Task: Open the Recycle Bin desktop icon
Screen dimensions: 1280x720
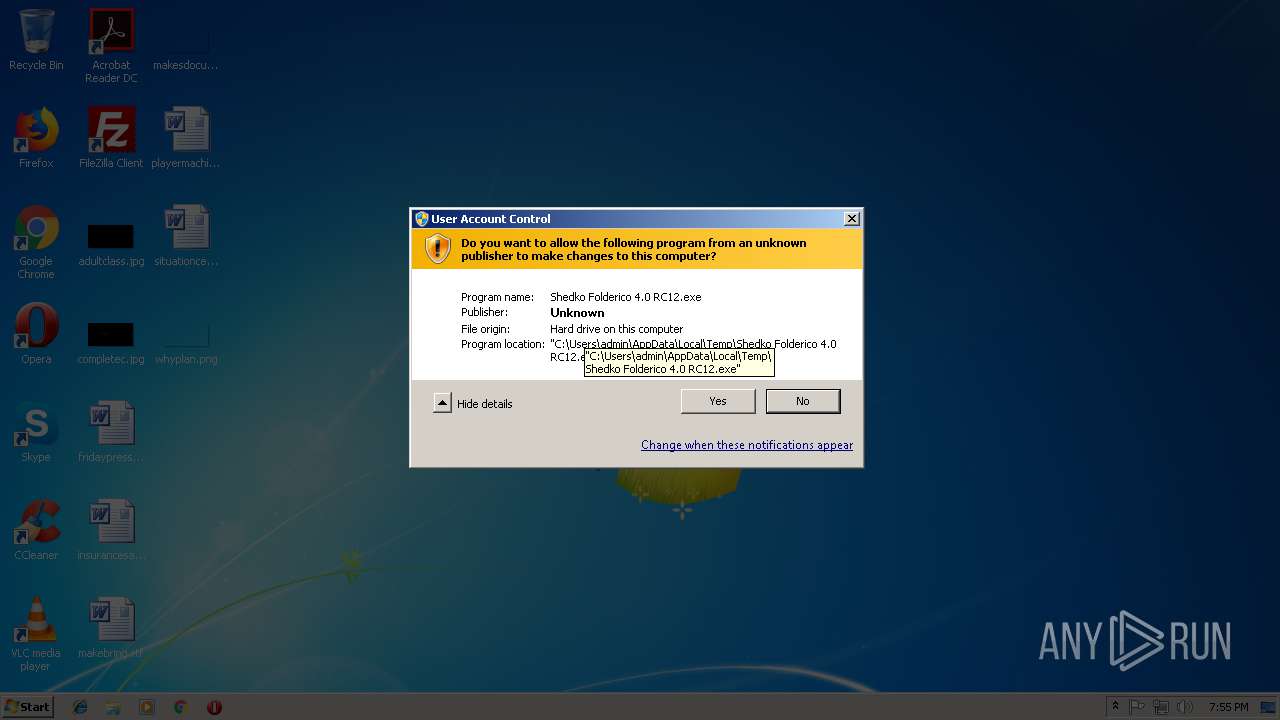Action: (x=36, y=40)
